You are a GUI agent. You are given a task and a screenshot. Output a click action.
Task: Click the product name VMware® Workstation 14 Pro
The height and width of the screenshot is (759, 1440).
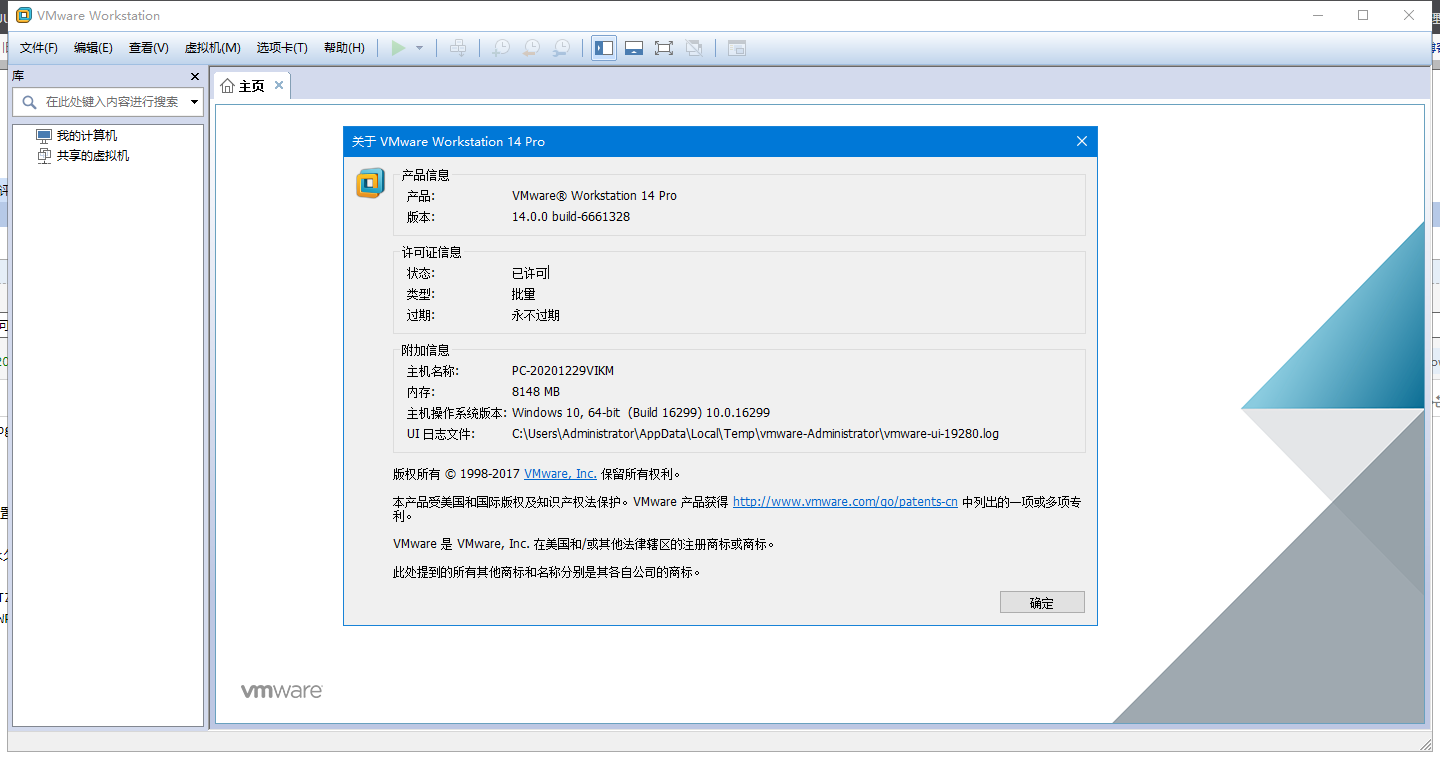pos(594,196)
